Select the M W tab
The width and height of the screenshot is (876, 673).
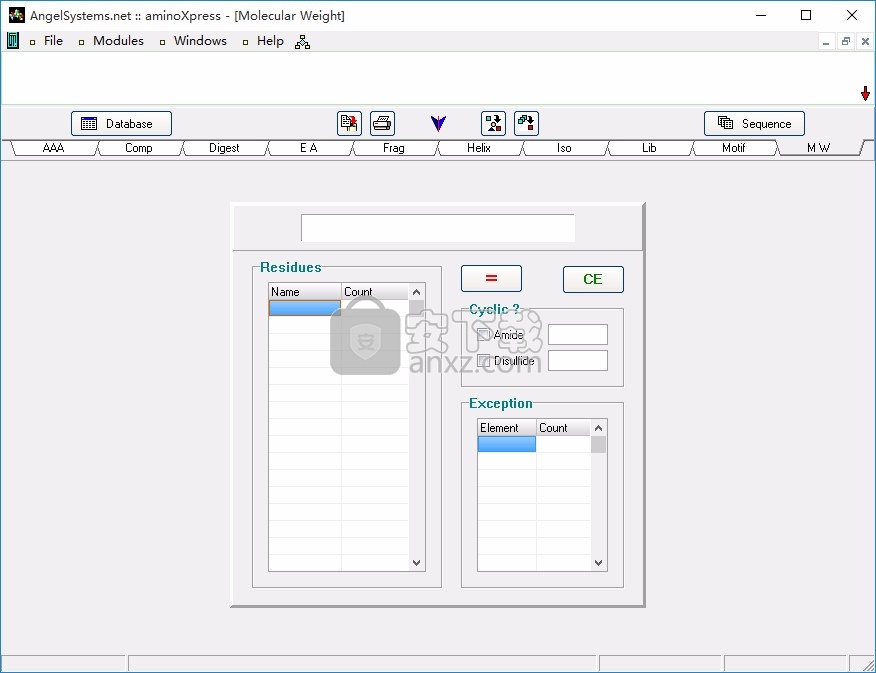click(x=819, y=148)
